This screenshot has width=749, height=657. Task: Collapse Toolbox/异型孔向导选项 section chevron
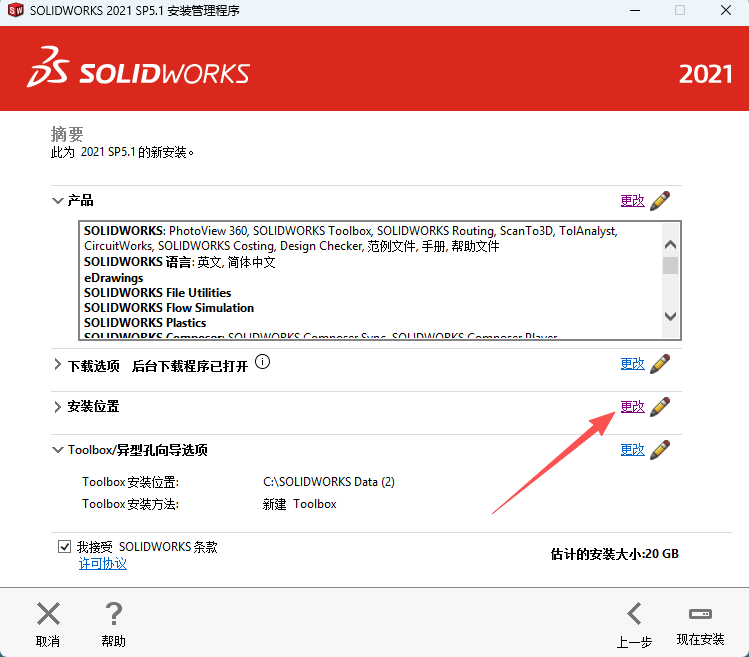(57, 450)
